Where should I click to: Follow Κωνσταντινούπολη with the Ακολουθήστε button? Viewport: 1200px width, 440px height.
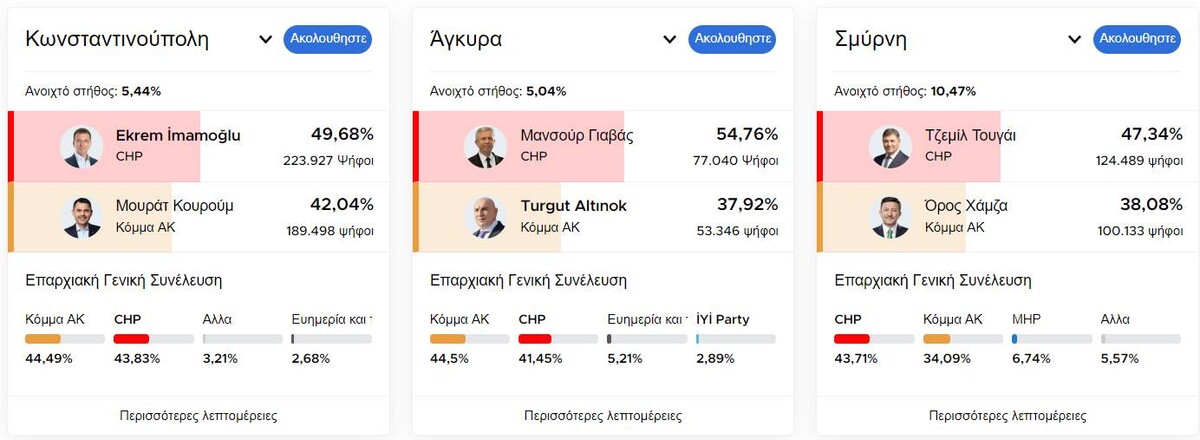pos(328,39)
